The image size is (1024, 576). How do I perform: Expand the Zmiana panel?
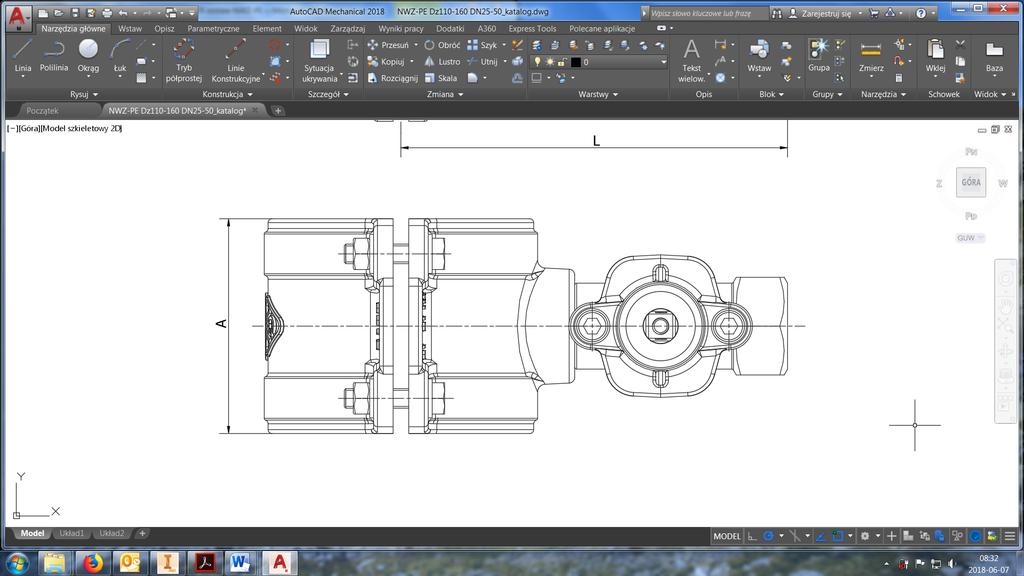[x=445, y=94]
